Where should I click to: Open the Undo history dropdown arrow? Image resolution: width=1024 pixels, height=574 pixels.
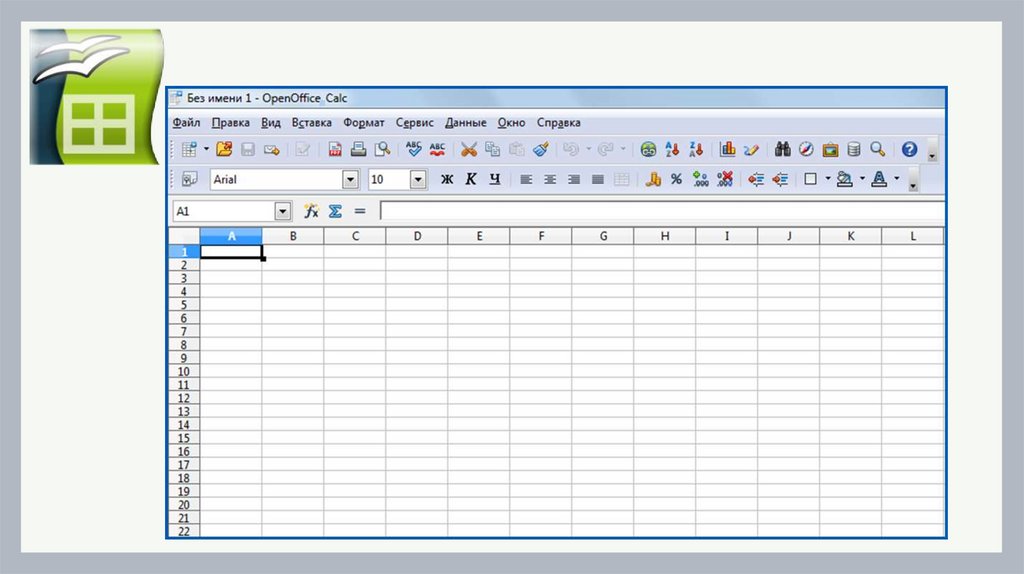[588, 150]
